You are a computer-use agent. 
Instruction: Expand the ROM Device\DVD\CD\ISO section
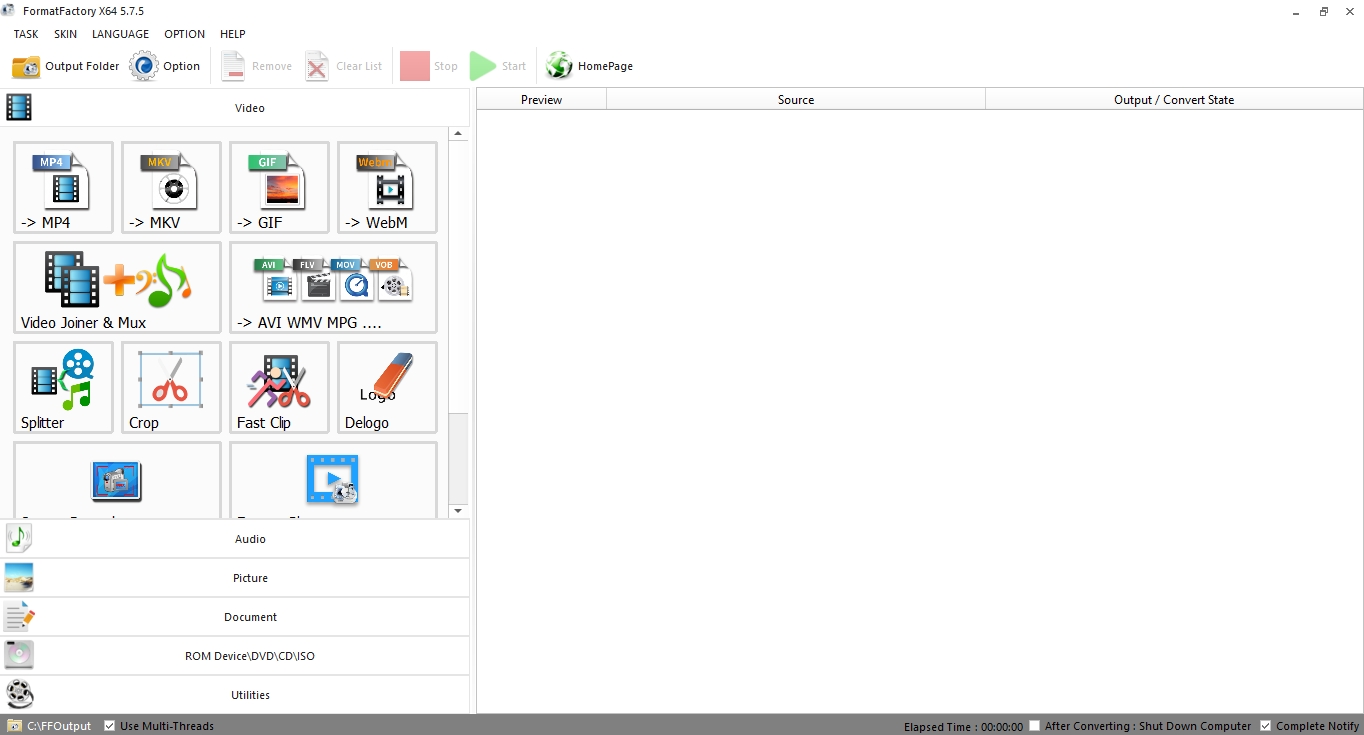[235, 656]
